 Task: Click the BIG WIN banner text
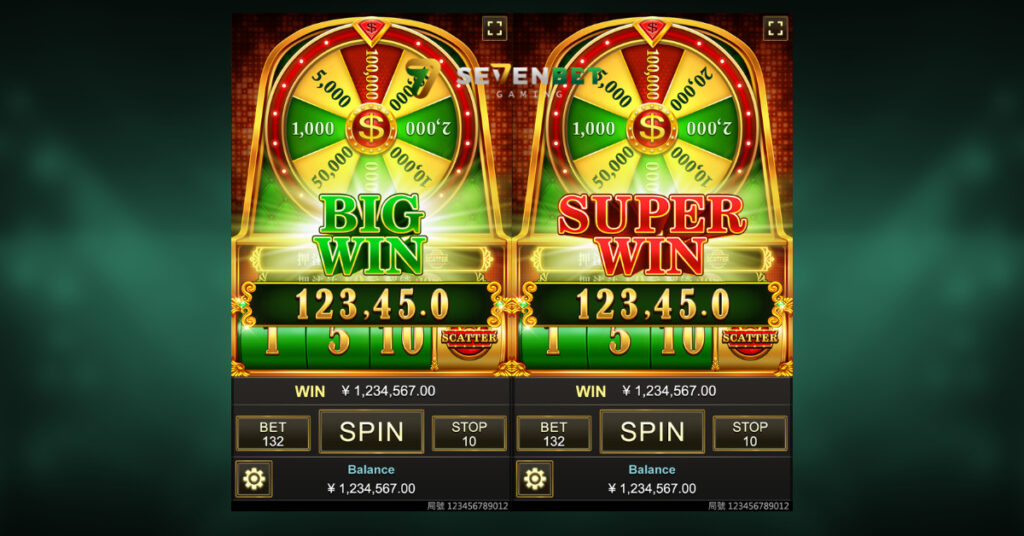370,235
